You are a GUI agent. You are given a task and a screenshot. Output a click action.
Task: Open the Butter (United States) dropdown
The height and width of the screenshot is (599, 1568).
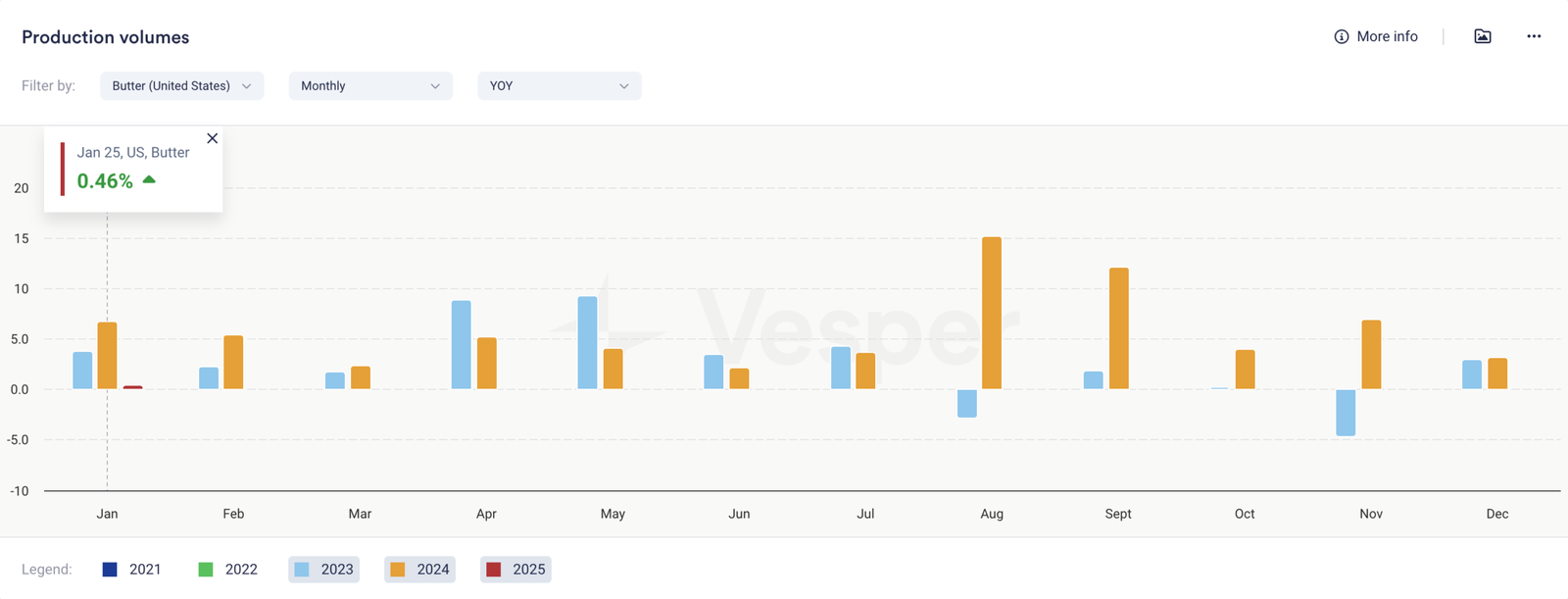point(181,86)
